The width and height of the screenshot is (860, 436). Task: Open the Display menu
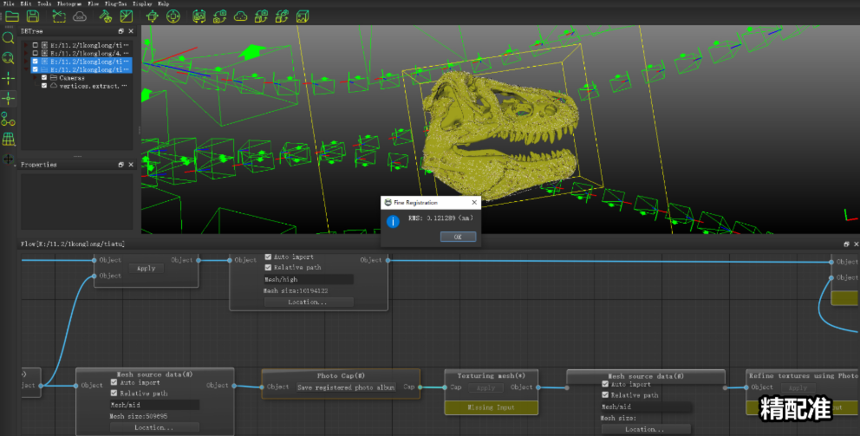tap(142, 3)
